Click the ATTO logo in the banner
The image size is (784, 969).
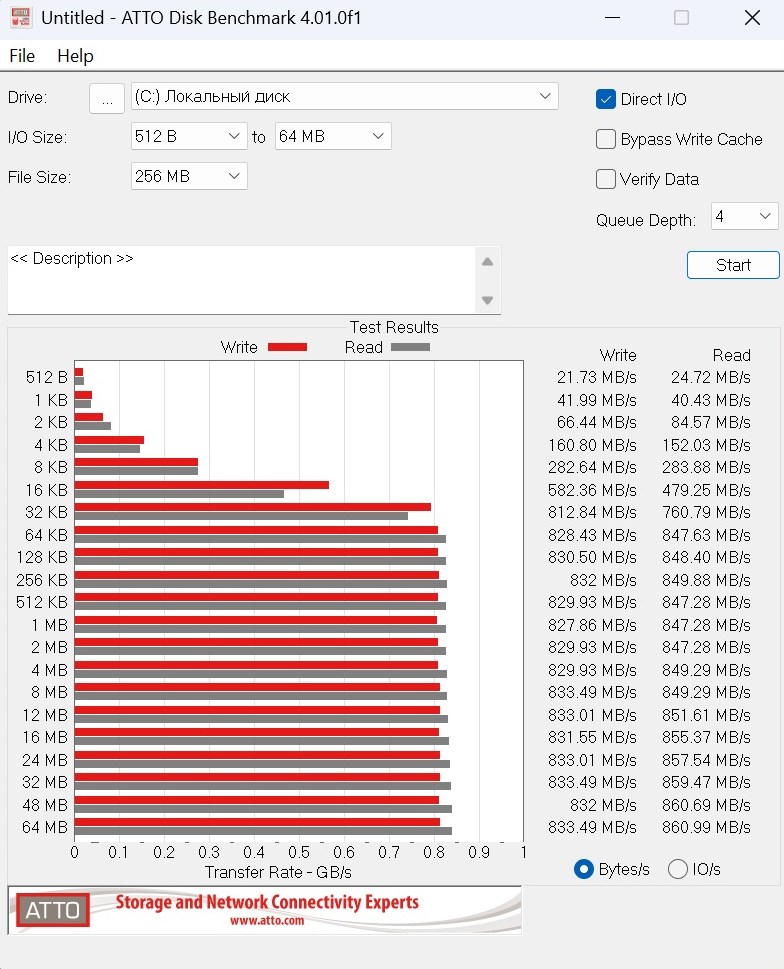(x=53, y=910)
